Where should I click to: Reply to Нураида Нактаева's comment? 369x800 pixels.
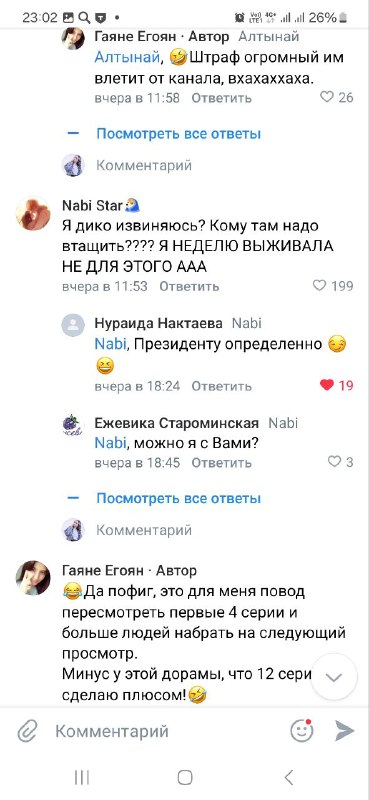pyautogui.click(x=222, y=387)
